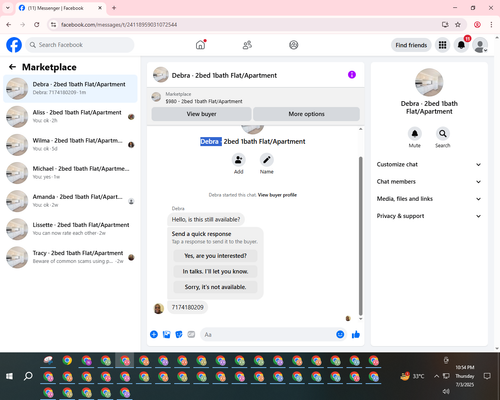Choose a sticker icon in composer

[x=179, y=334]
